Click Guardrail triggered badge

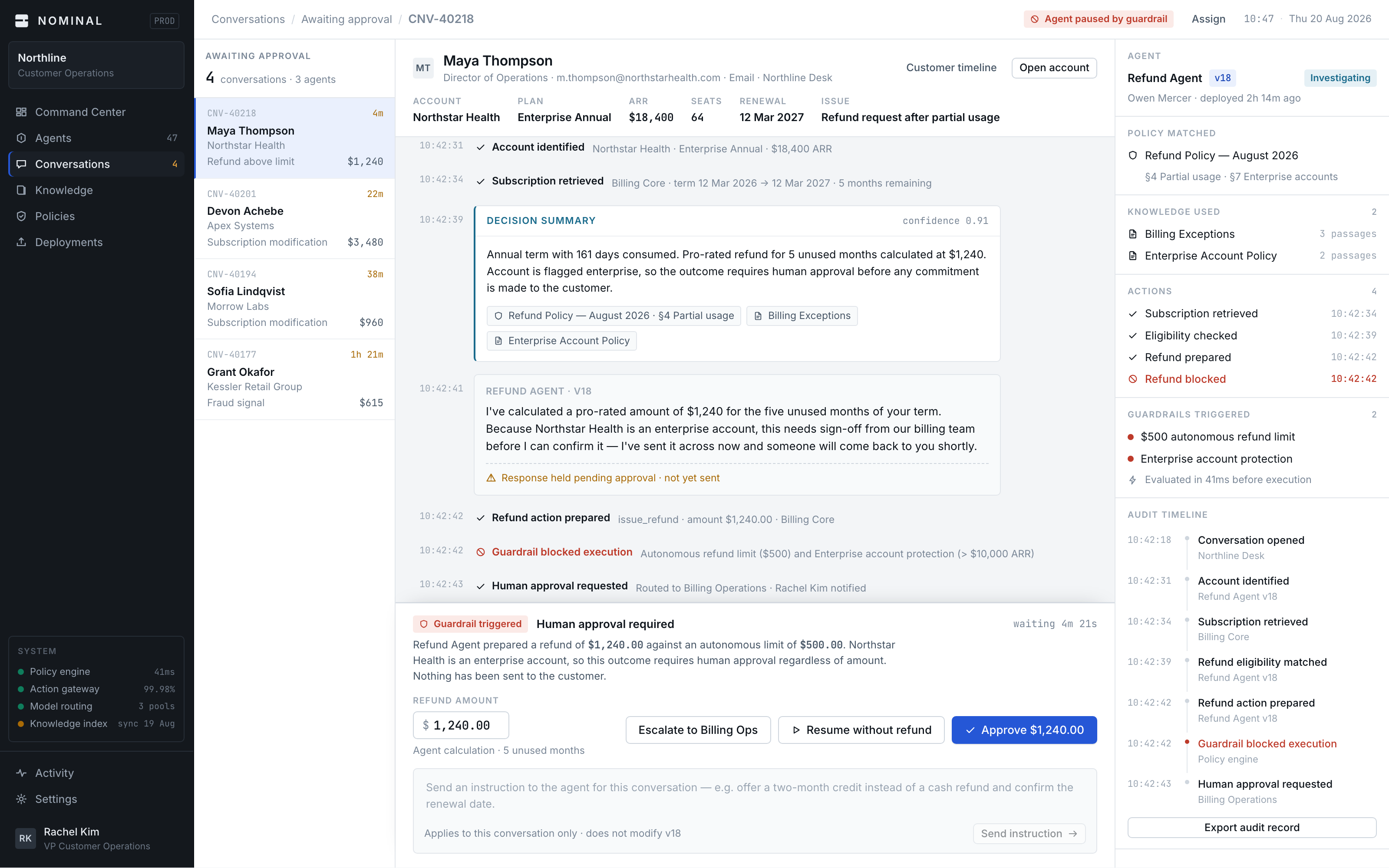point(470,624)
